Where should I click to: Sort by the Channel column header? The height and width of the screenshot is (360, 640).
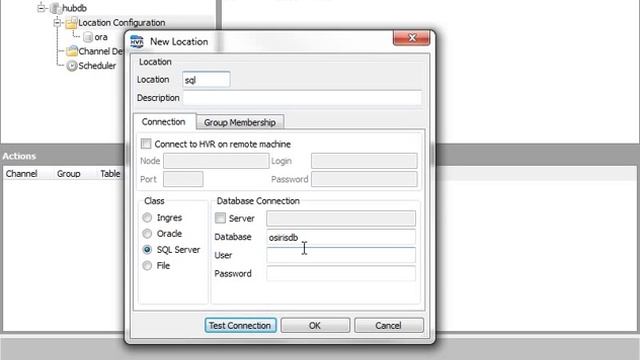pyautogui.click(x=22, y=174)
